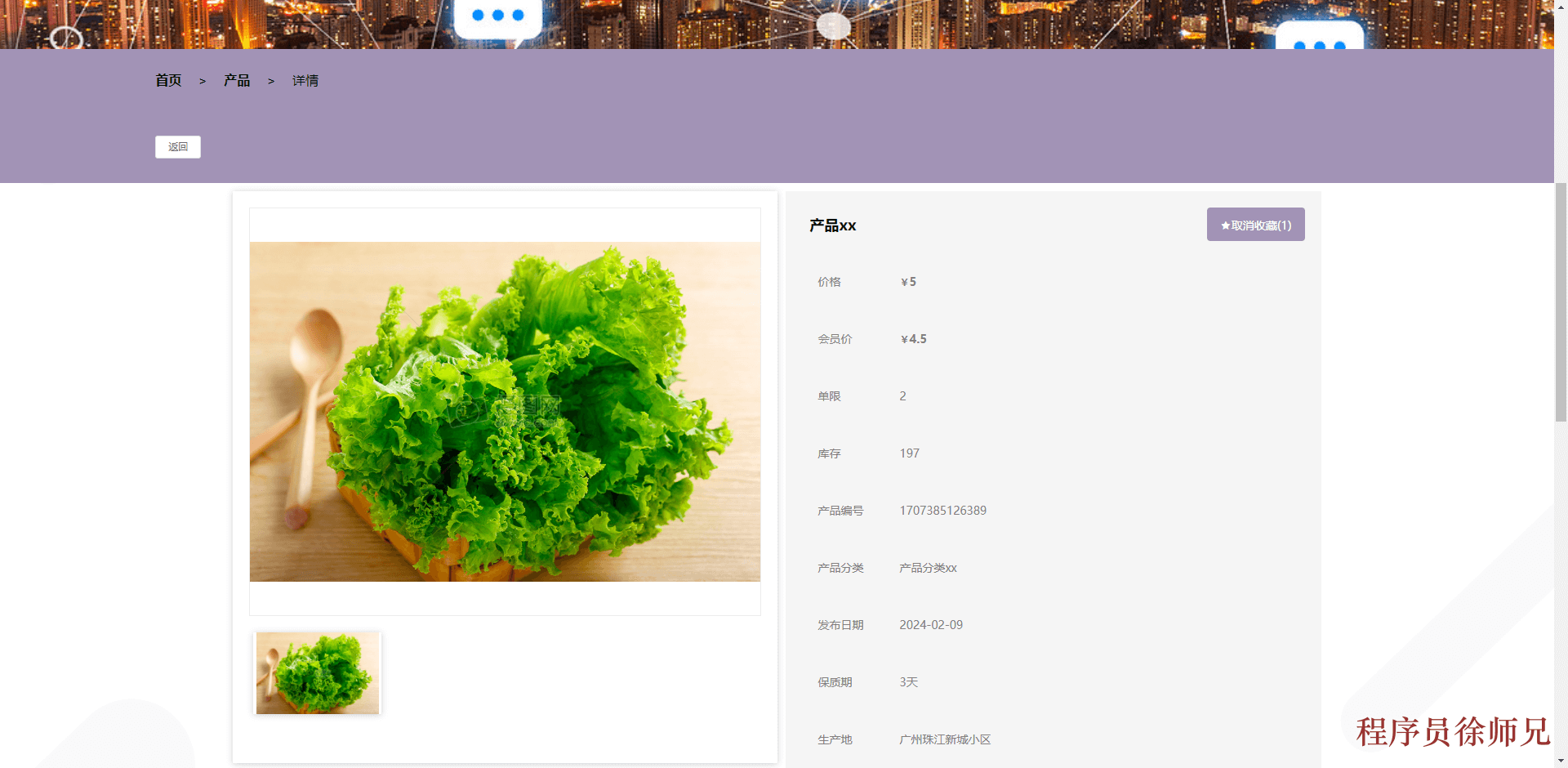
Task: Click price value ¥5
Action: (x=908, y=282)
